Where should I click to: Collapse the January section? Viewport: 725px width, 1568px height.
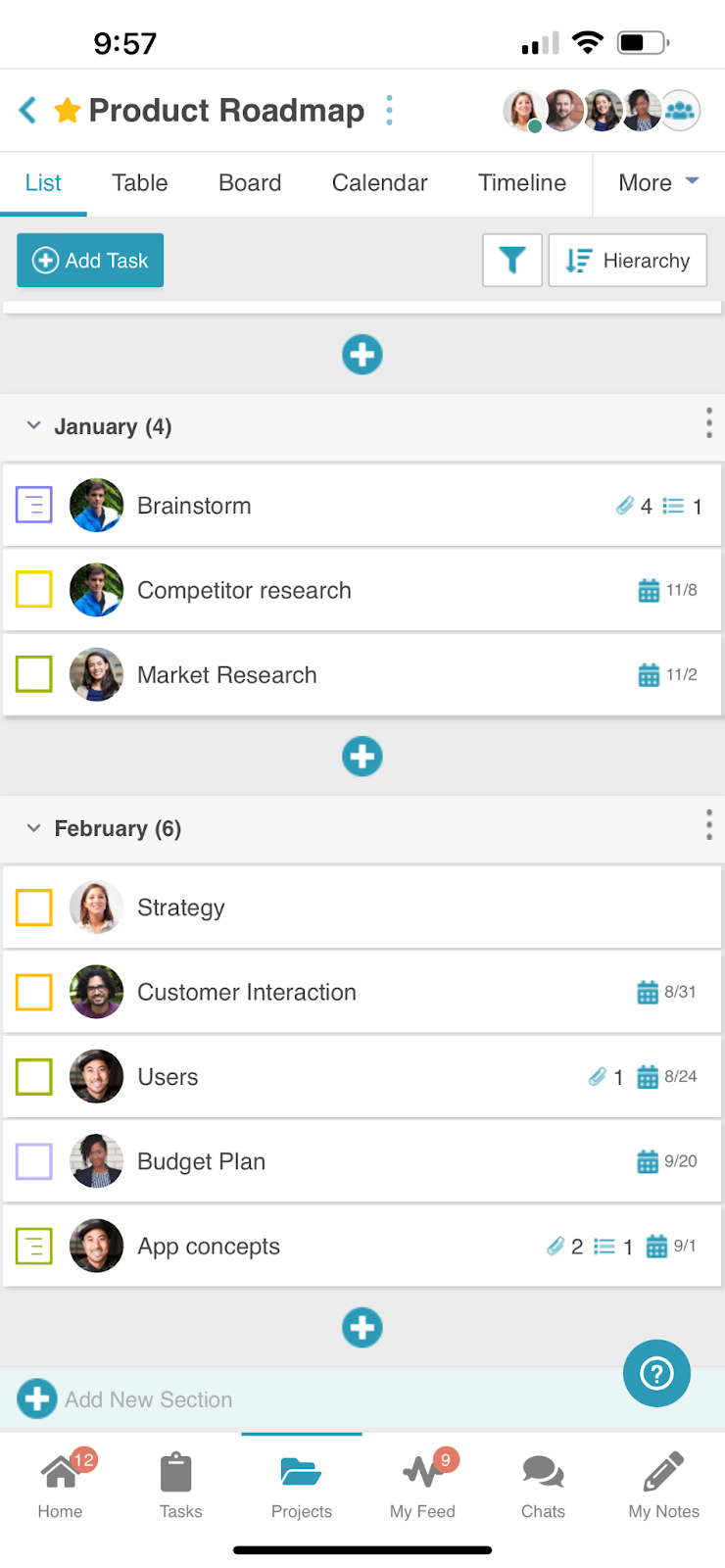tap(34, 425)
